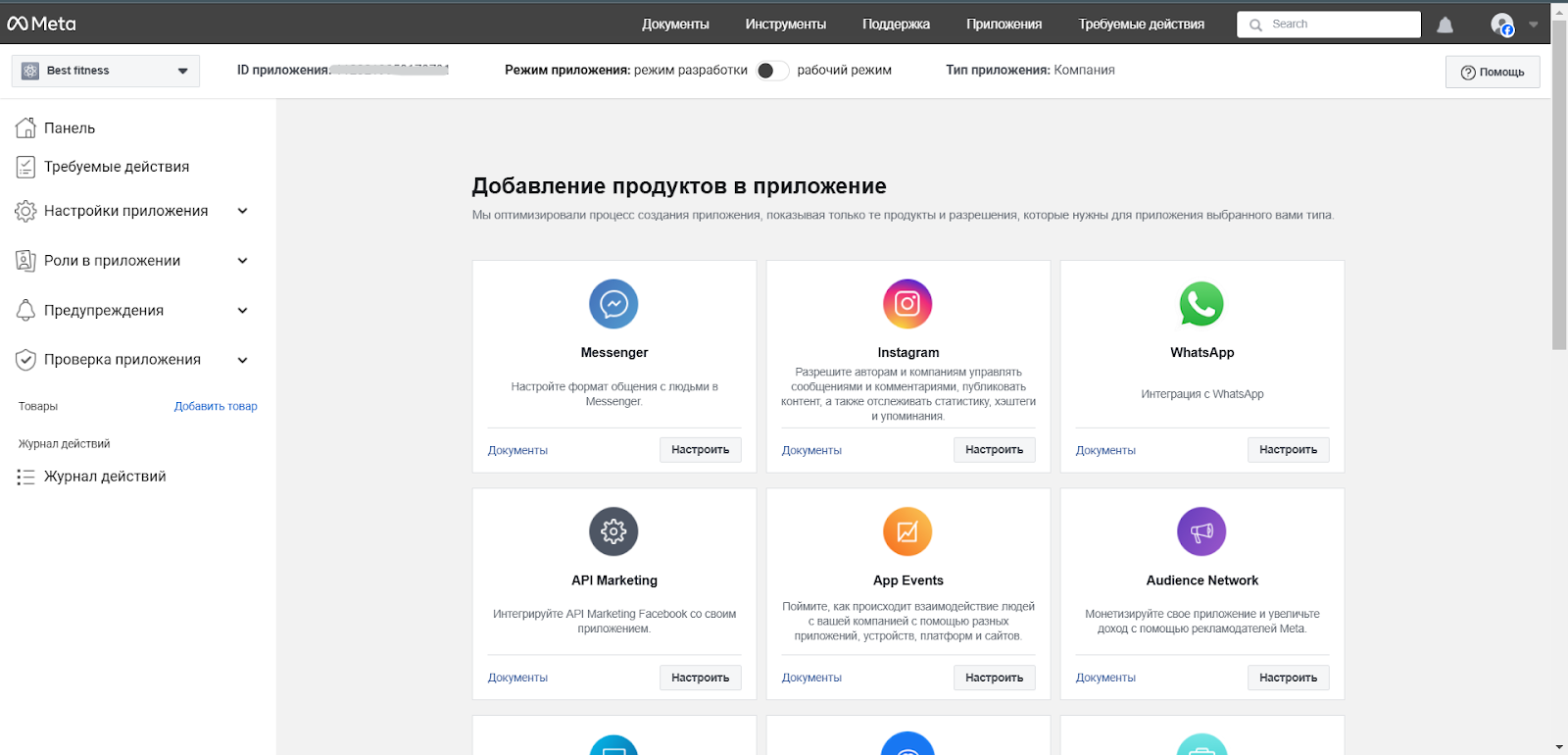1568x755 pixels.
Task: Click the Помощь help button
Action: [1493, 73]
